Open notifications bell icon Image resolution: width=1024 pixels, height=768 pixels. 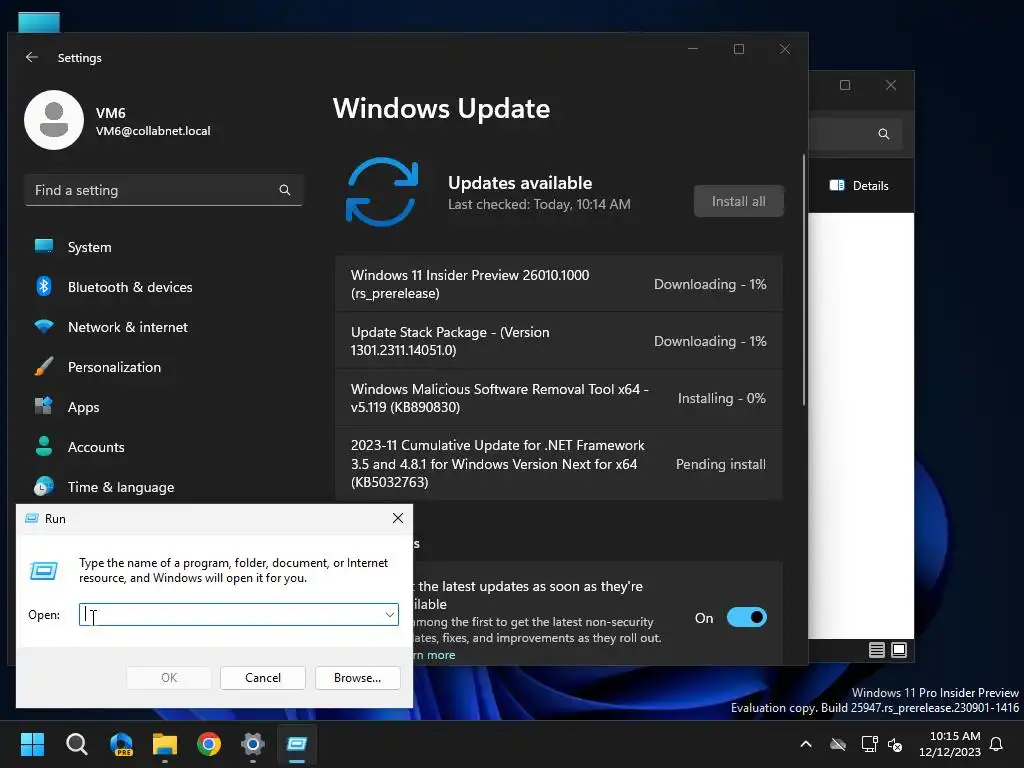[996, 744]
